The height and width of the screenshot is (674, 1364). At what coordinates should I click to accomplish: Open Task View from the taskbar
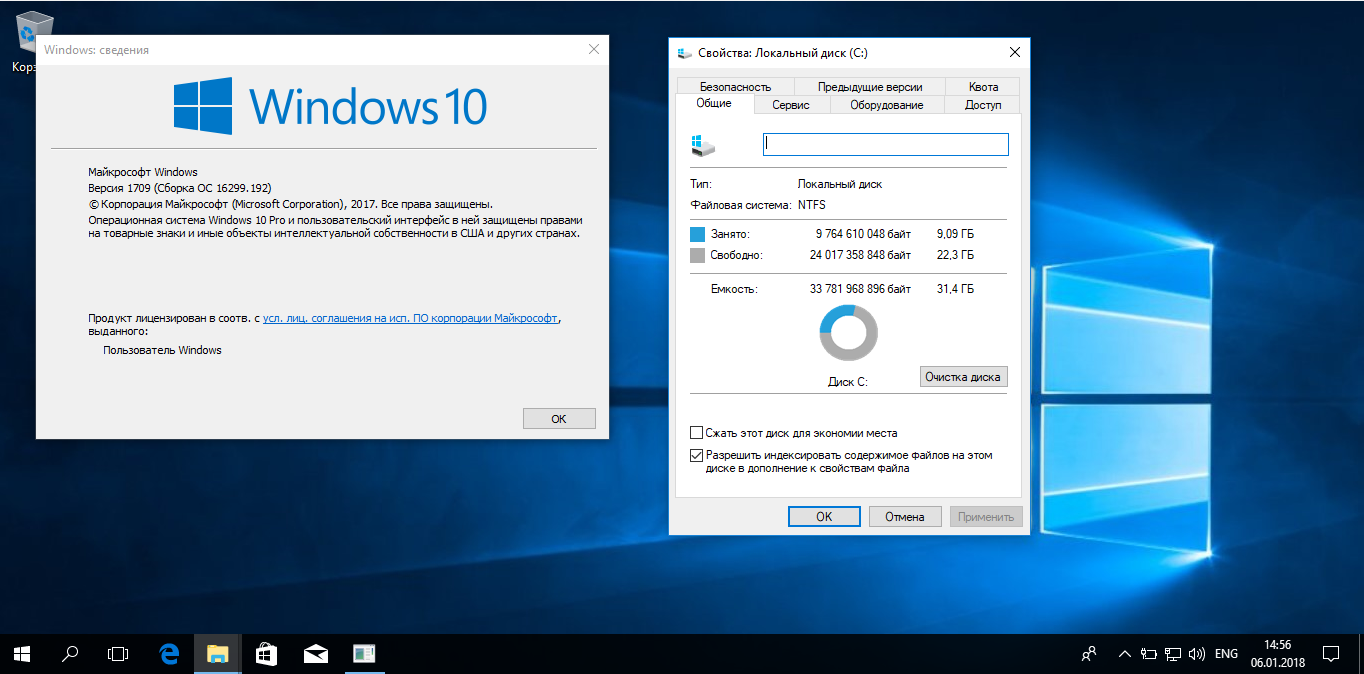(118, 654)
